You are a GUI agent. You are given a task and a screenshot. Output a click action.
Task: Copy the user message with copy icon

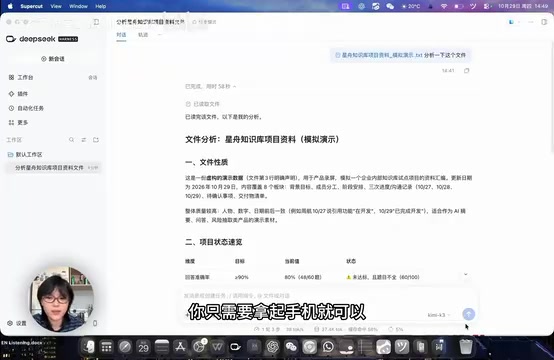click(x=467, y=71)
